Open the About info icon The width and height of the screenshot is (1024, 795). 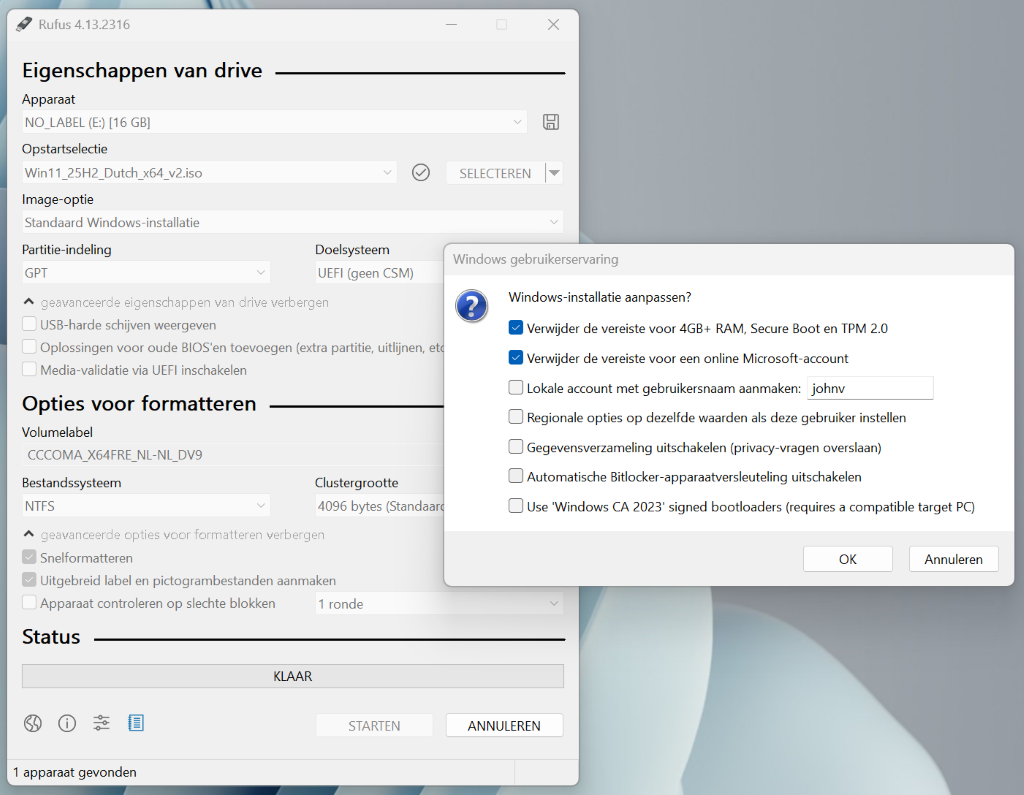pyautogui.click(x=67, y=723)
